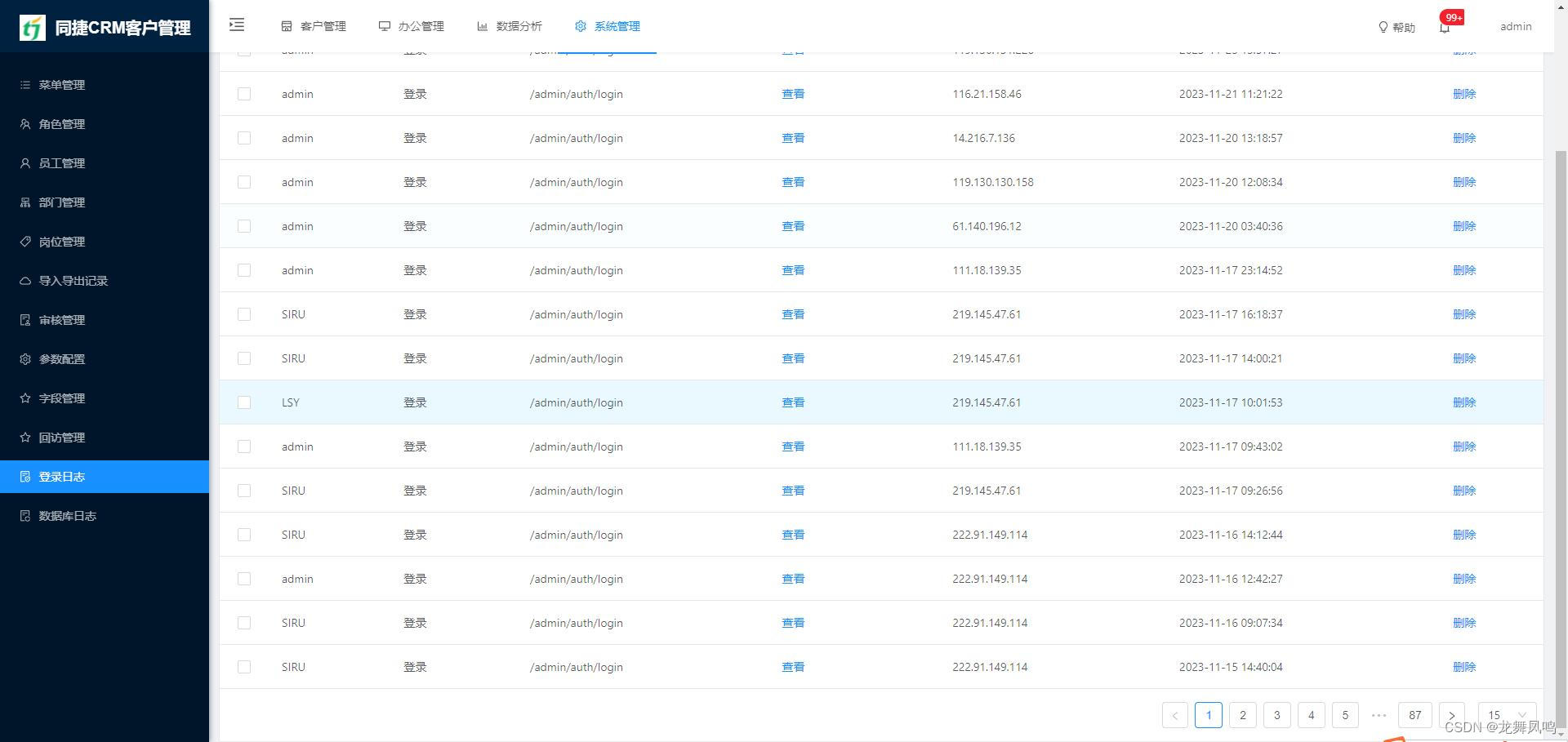Image resolution: width=1568 pixels, height=742 pixels.
Task: Click the 回访管理 star icon
Action: [25, 438]
